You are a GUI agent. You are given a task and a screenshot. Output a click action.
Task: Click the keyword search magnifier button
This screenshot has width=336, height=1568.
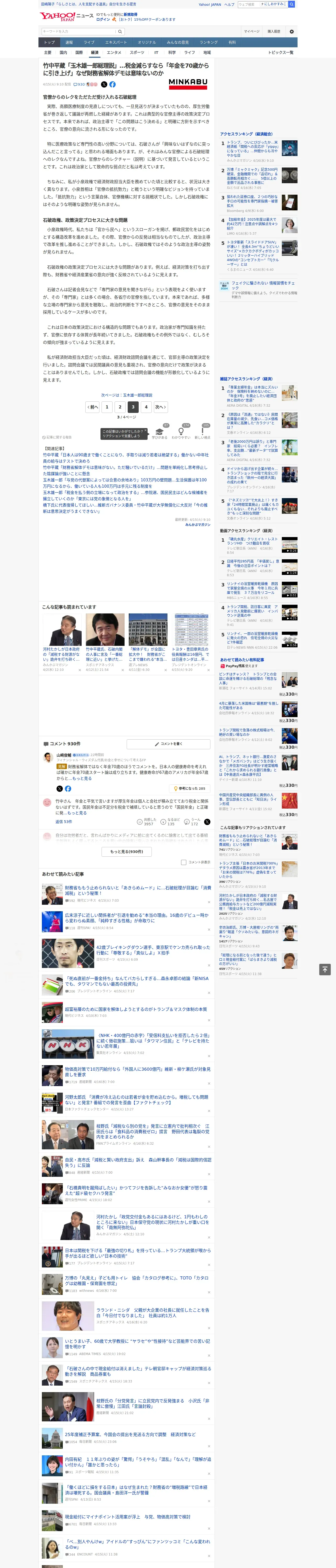coord(120,31)
